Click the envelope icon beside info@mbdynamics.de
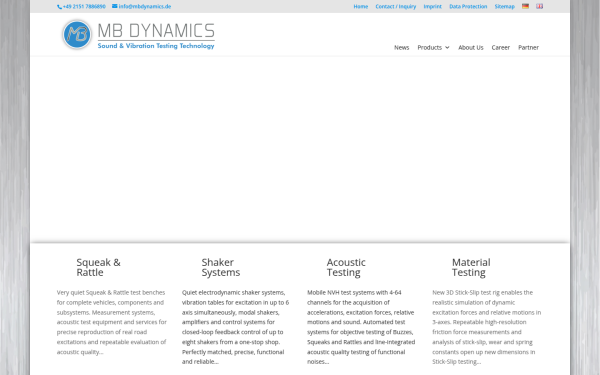 [x=114, y=6]
